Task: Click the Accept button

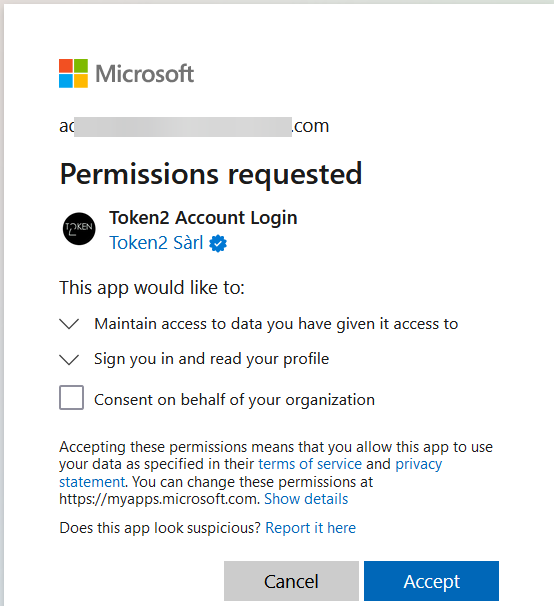Action: pyautogui.click(x=431, y=581)
